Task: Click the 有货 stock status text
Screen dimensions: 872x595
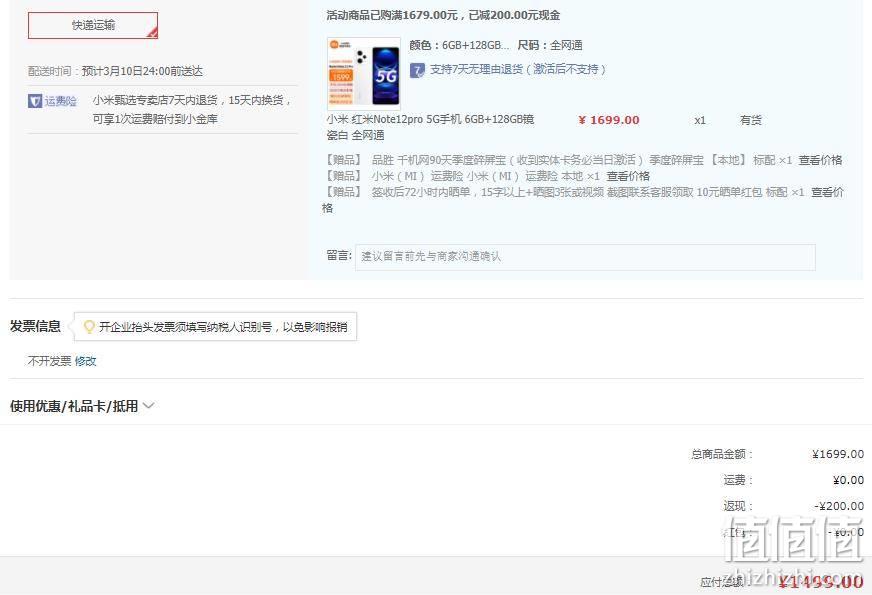Action: (x=750, y=120)
